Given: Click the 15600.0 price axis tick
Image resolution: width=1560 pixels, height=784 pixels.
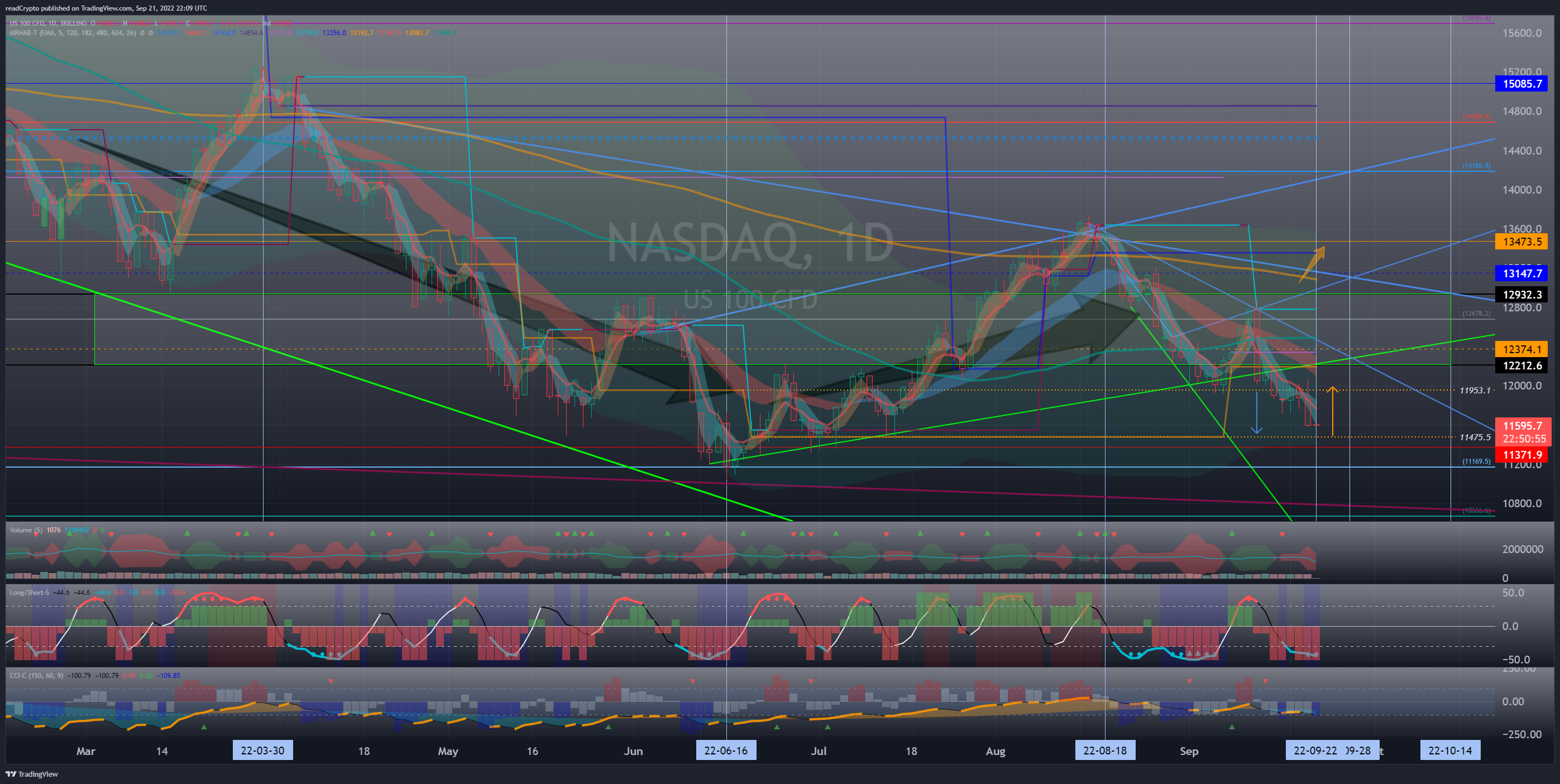Looking at the screenshot, I should coord(1521,33).
